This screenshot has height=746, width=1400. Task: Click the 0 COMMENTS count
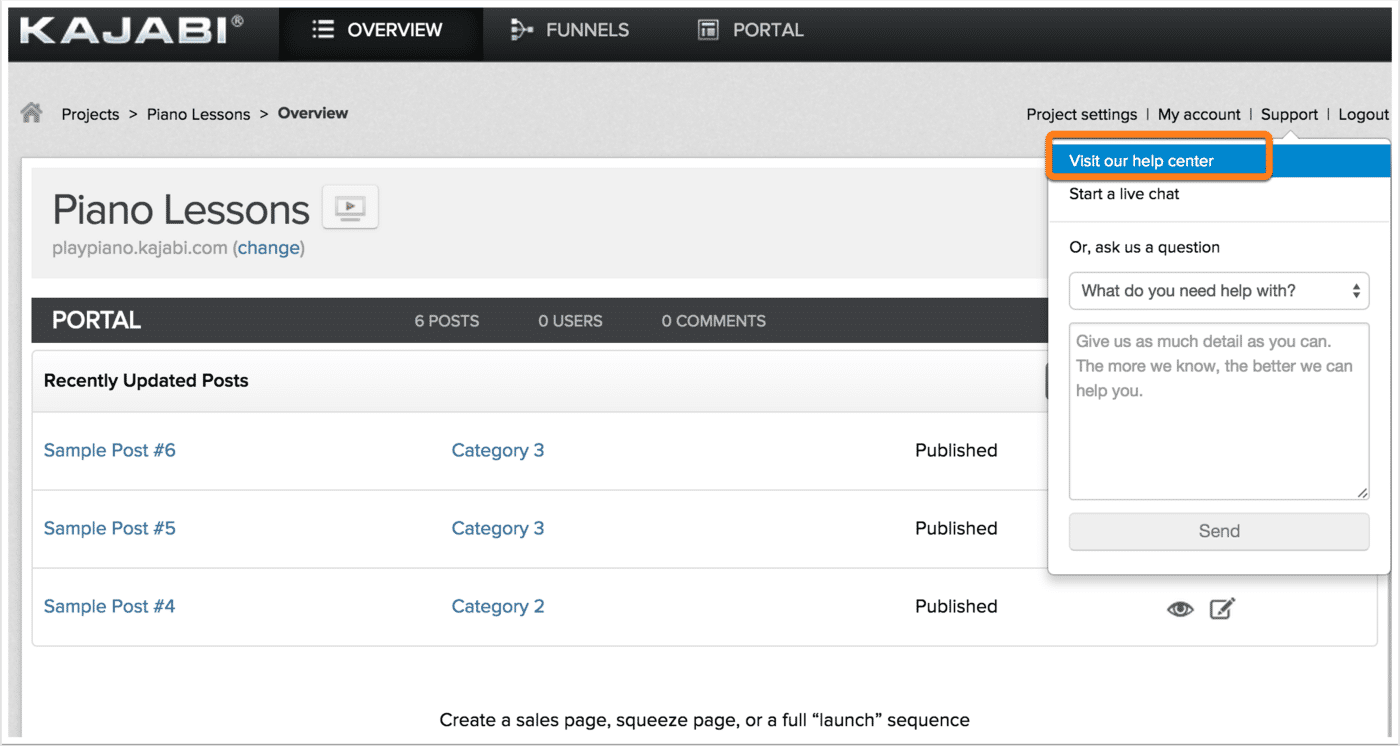[714, 321]
